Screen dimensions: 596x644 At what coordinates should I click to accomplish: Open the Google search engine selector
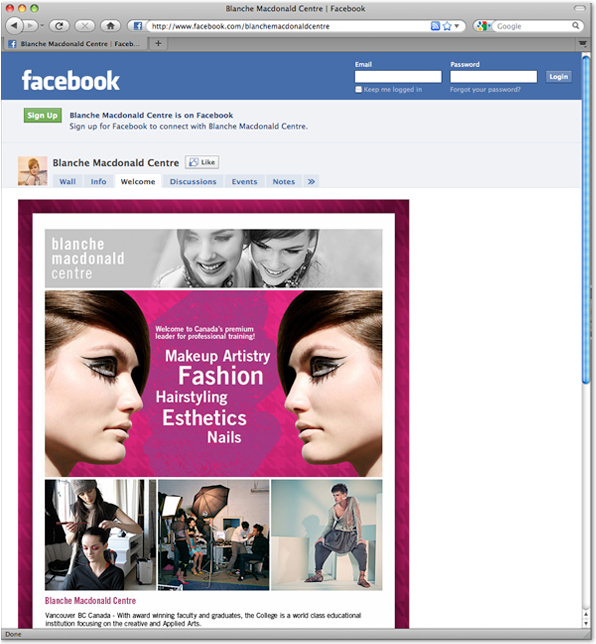click(x=483, y=26)
